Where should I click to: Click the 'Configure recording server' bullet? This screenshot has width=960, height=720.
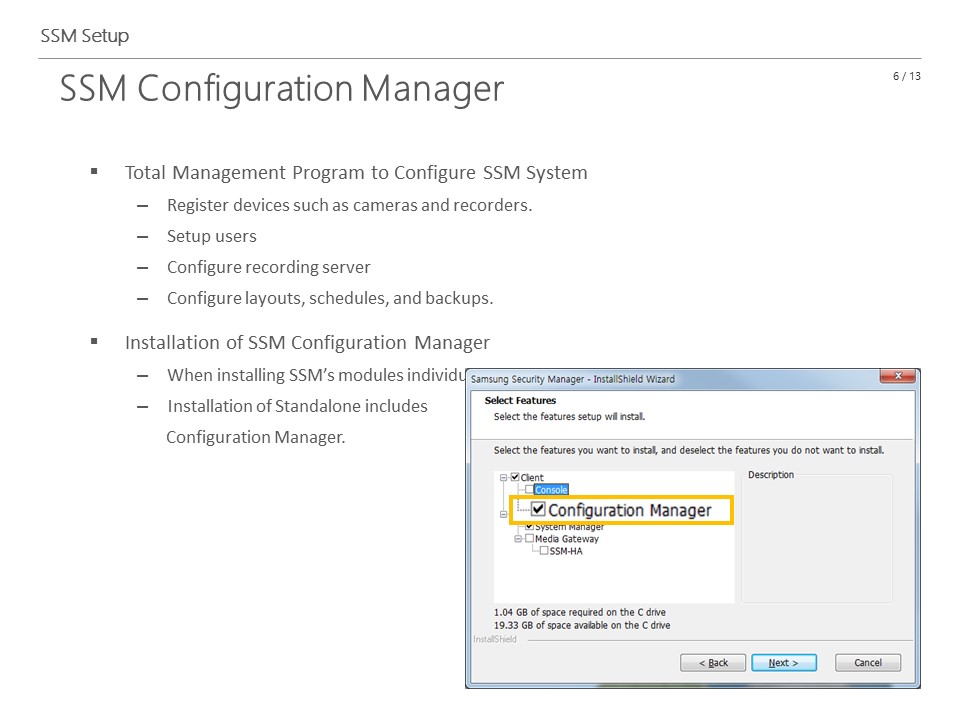[x=269, y=268]
